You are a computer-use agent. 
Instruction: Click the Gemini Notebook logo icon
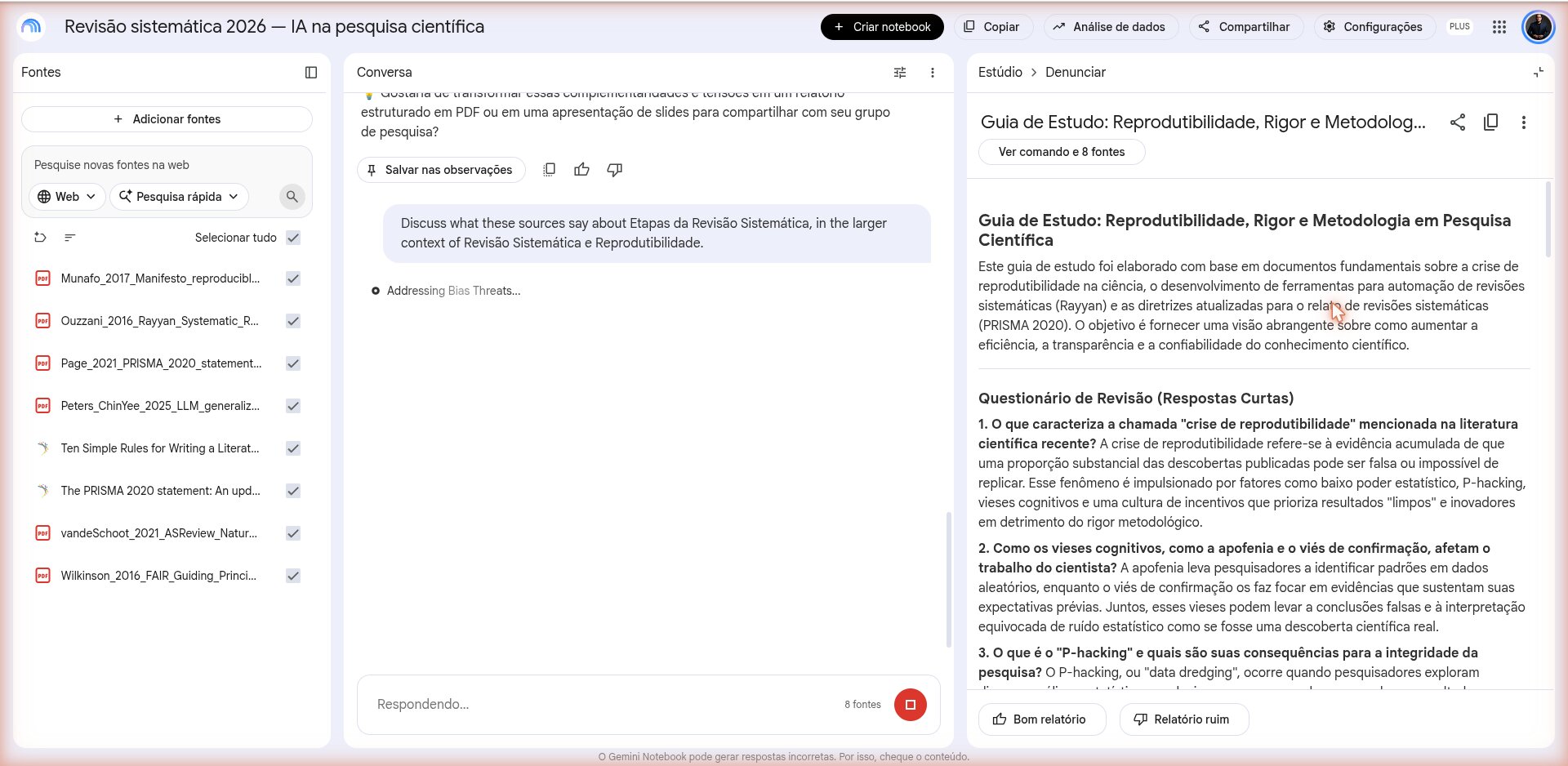pos(31,27)
